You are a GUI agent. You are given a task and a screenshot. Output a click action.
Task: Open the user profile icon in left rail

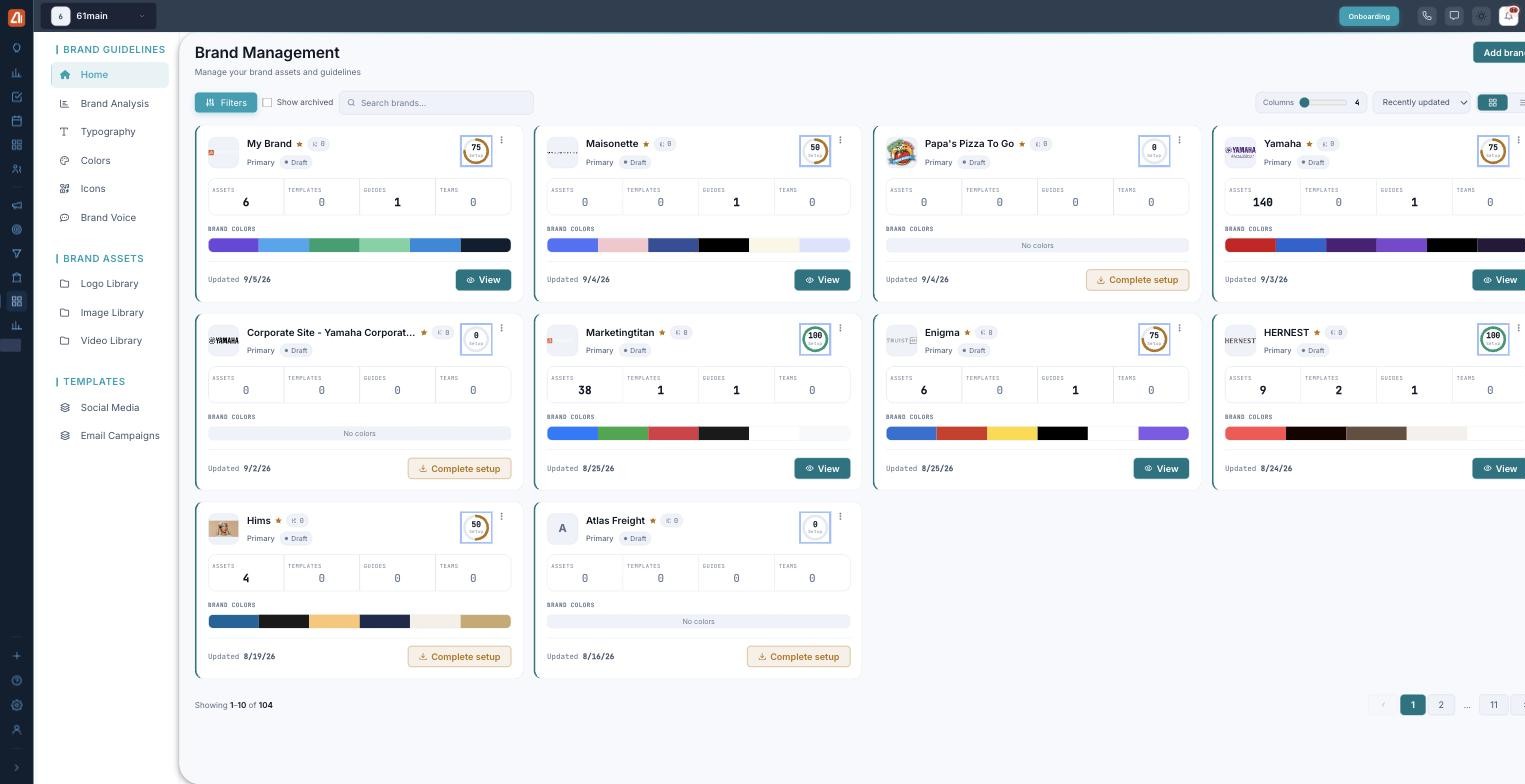pos(16,730)
